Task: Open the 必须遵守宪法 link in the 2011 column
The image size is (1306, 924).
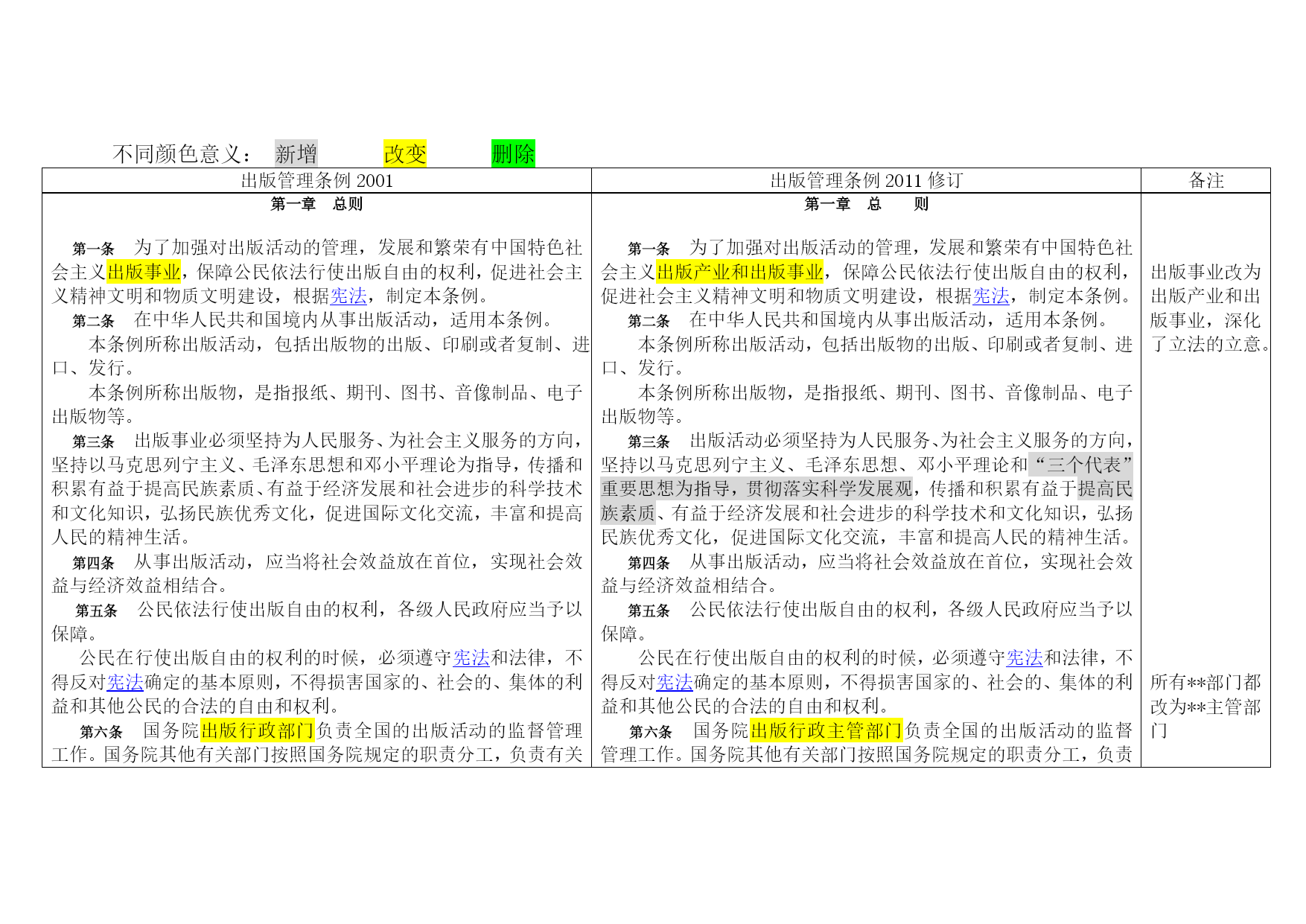Action: click(1025, 658)
